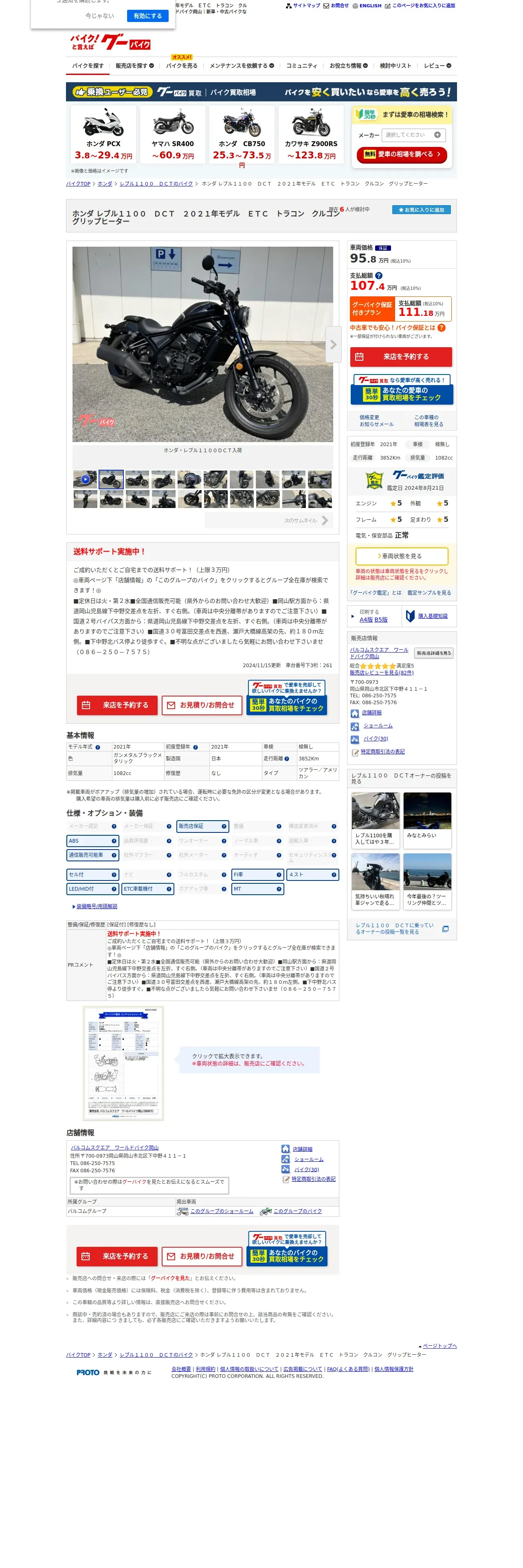Screen dimensions: 523x1568
Task: Open the orange question icon for バイク保証とは
Action: (442, 327)
